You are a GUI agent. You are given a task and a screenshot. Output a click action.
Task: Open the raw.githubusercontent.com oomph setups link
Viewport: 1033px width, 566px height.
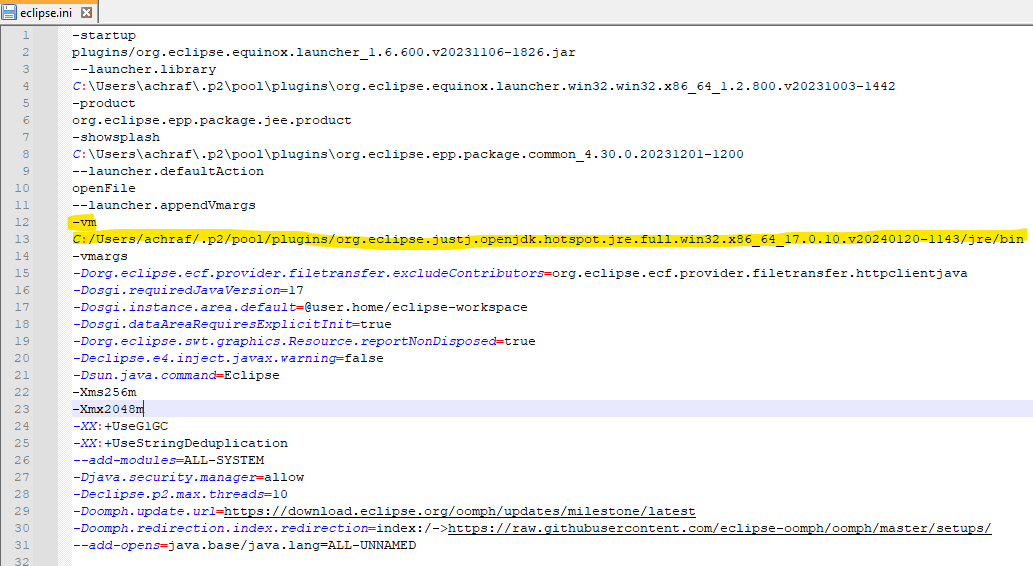tap(719, 528)
